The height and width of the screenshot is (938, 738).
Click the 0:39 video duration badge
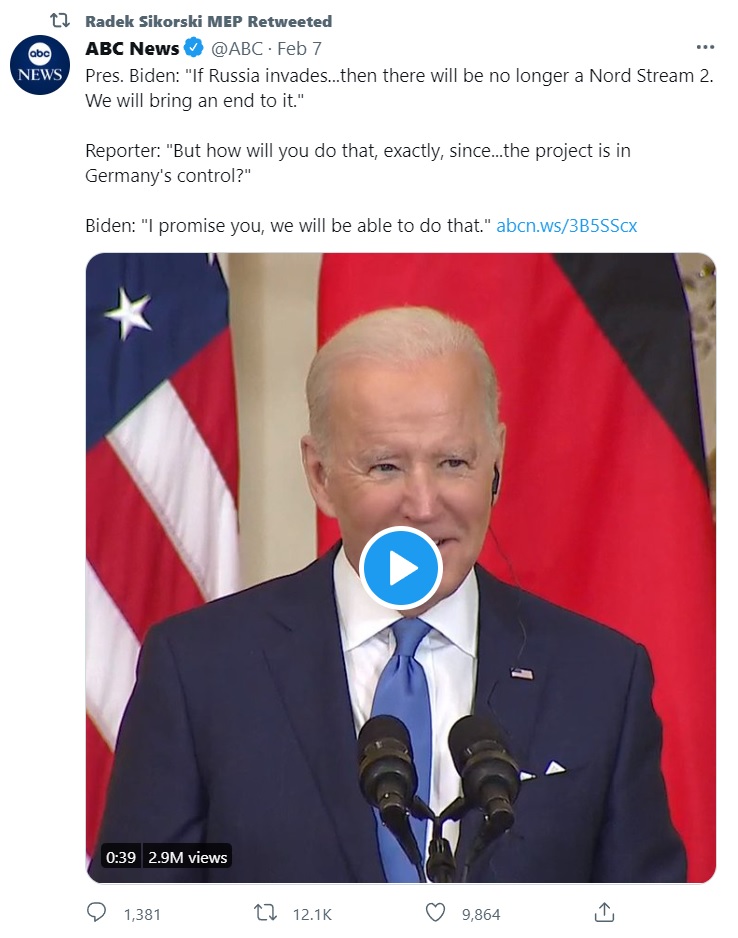click(121, 857)
